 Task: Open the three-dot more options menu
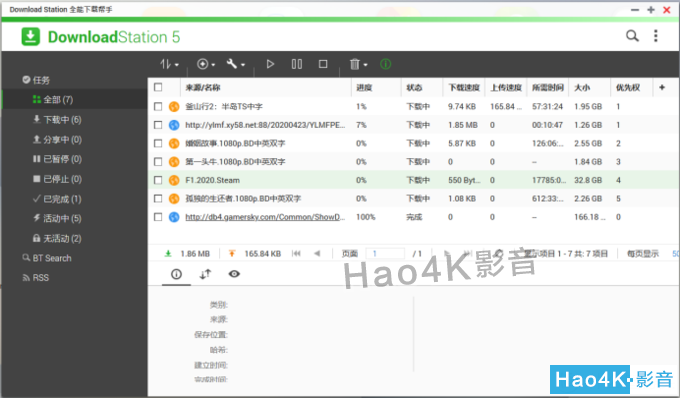pos(656,36)
